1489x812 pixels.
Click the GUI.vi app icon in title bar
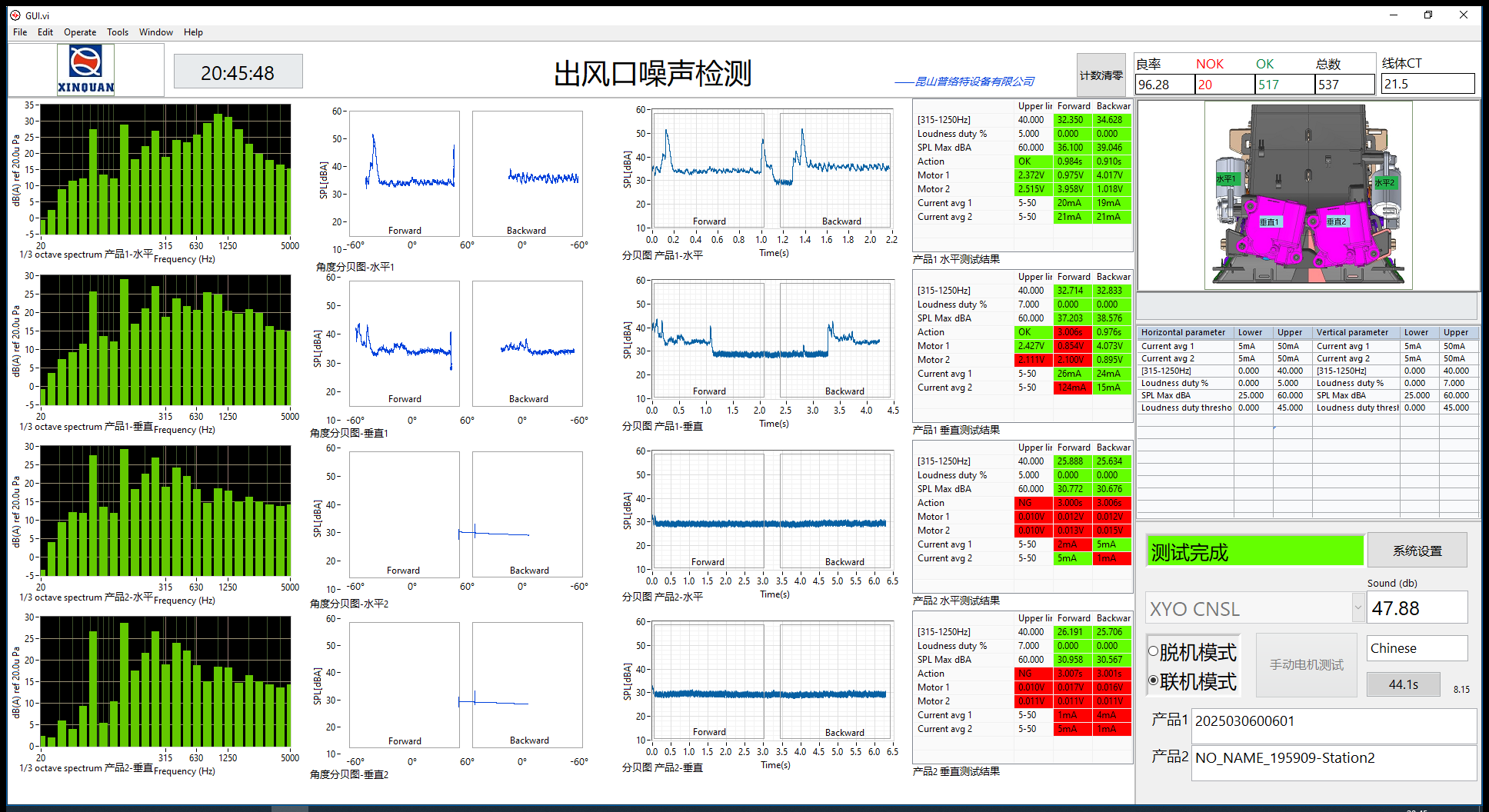pos(15,15)
